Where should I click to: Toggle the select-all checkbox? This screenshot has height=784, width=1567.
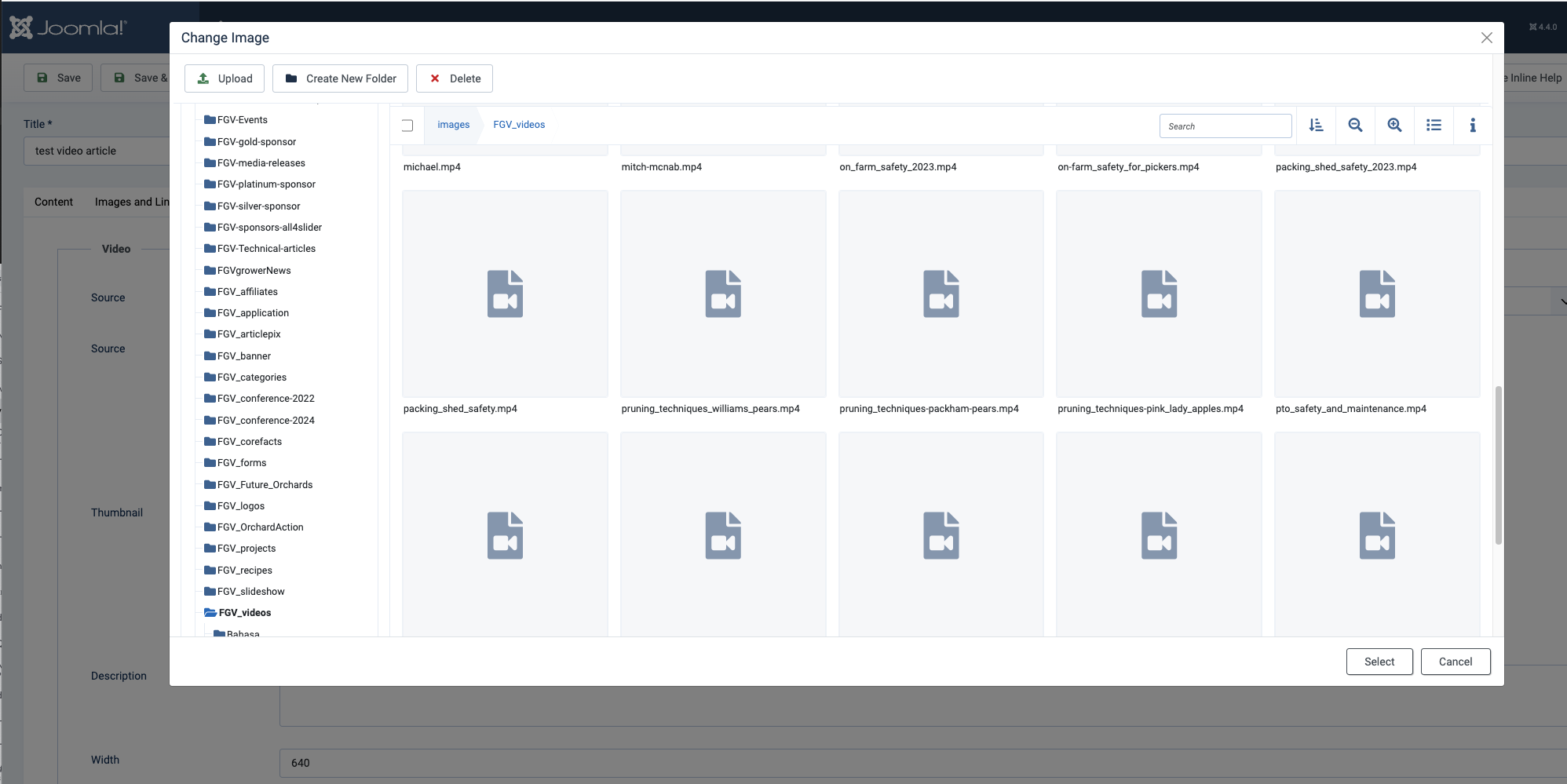407,126
